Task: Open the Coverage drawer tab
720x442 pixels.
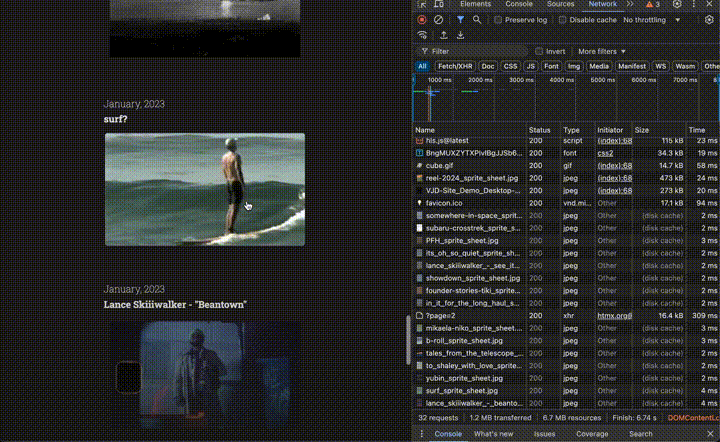Action: [x=592, y=434]
